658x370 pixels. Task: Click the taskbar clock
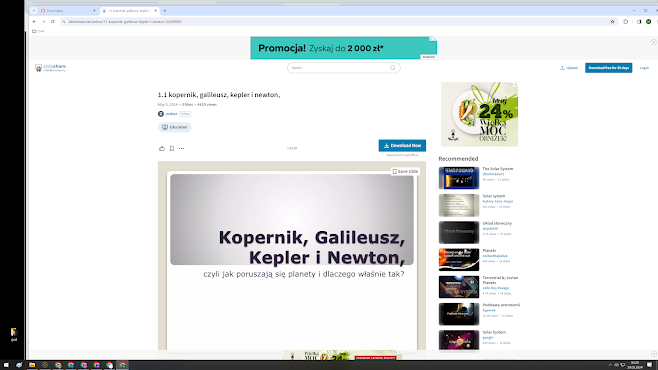click(635, 365)
